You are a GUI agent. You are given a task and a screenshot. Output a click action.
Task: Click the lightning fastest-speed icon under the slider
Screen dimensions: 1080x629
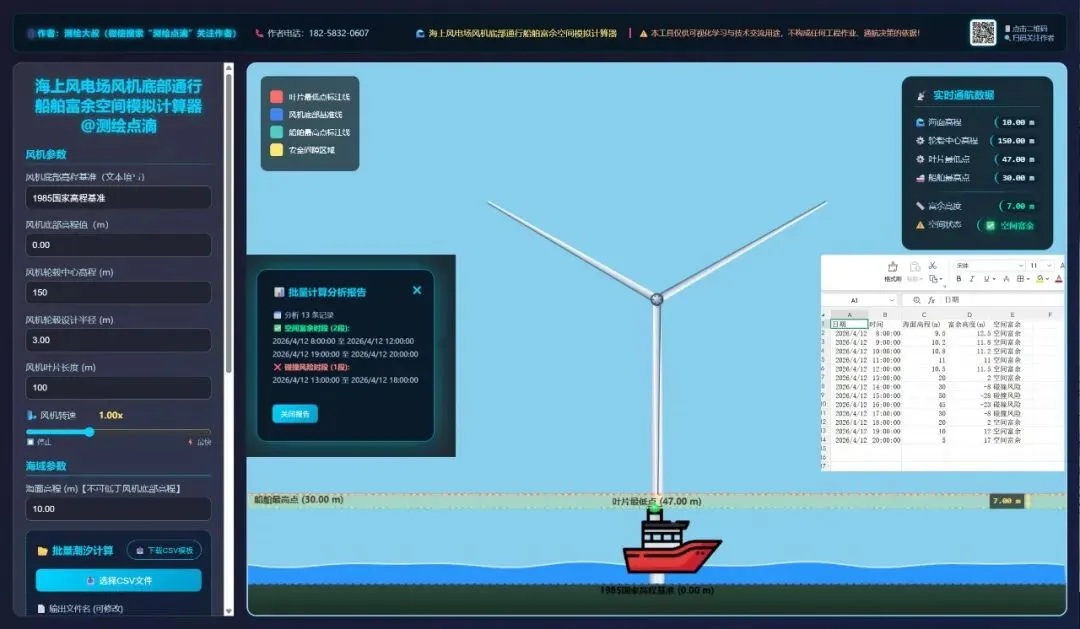pos(190,442)
